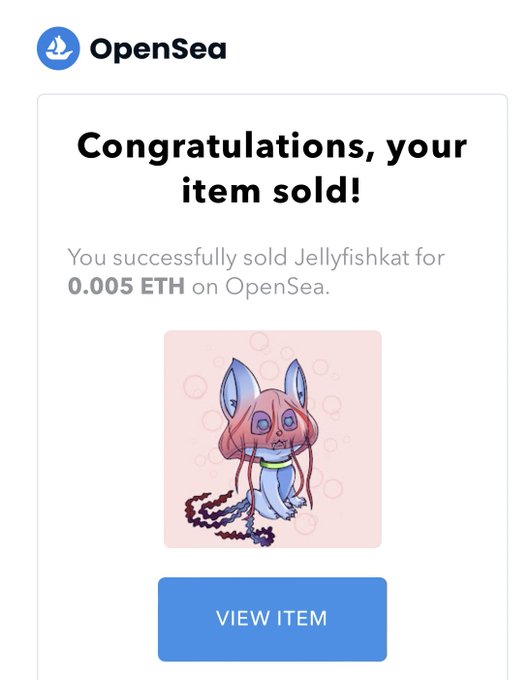Click the bold '0.005 ETH' price text

(126, 286)
